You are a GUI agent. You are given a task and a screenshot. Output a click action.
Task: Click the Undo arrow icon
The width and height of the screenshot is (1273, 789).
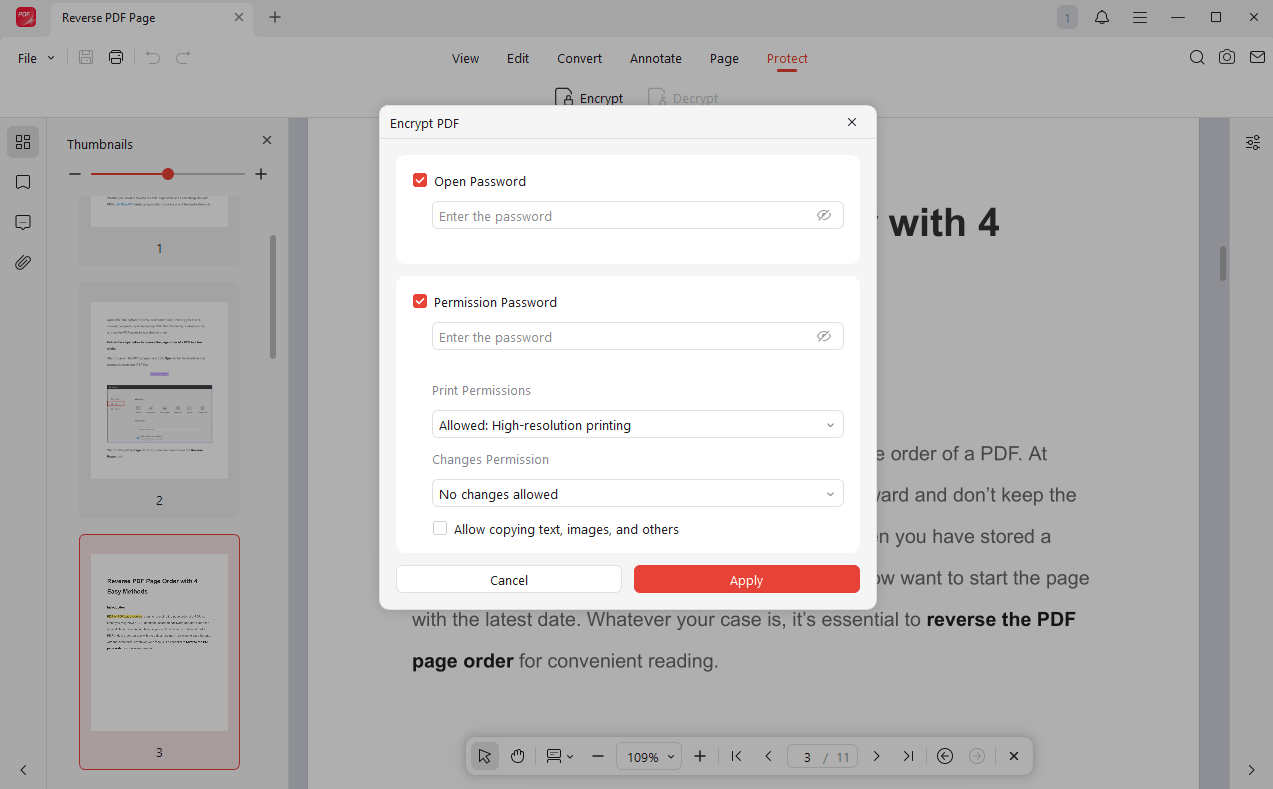[x=153, y=58]
